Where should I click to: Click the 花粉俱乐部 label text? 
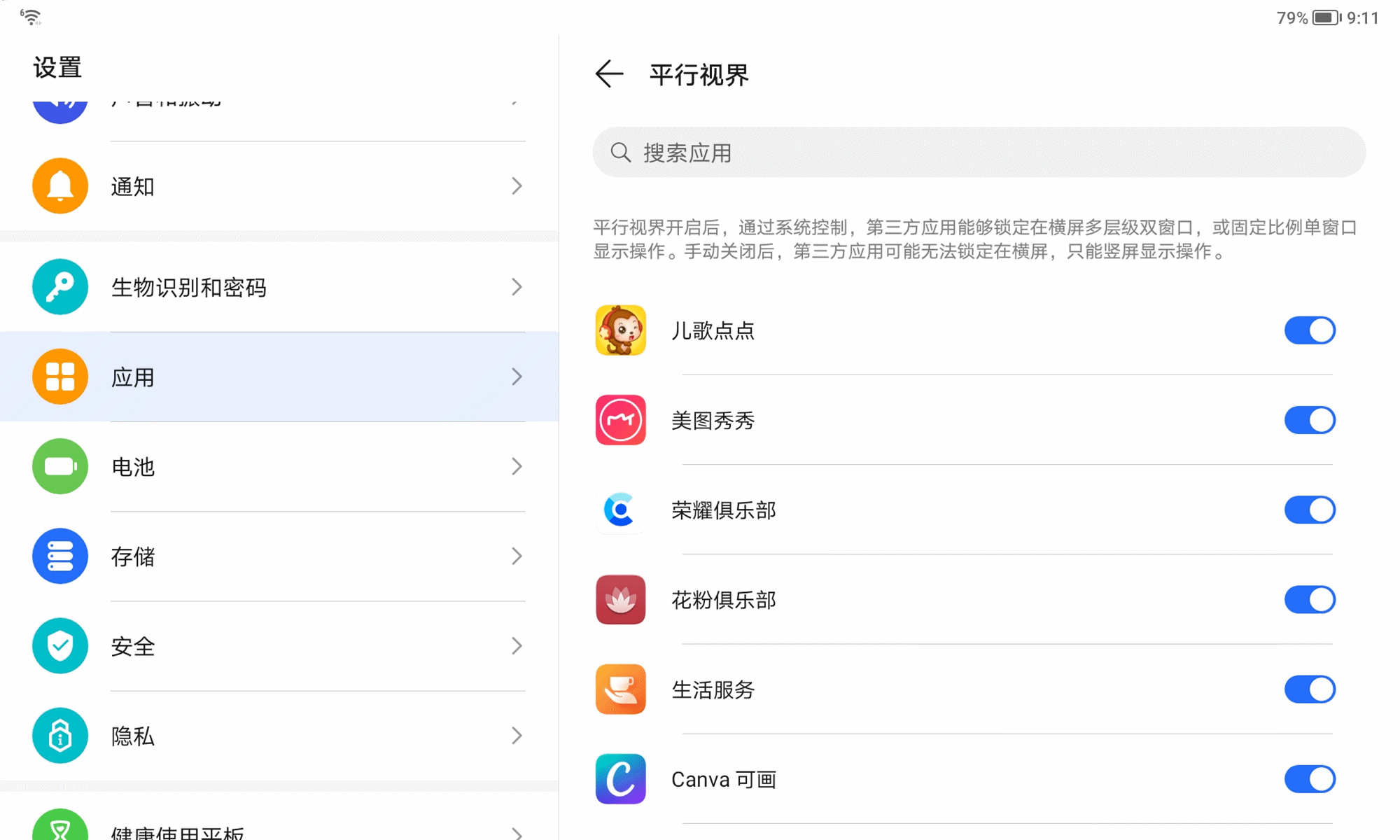tap(724, 600)
